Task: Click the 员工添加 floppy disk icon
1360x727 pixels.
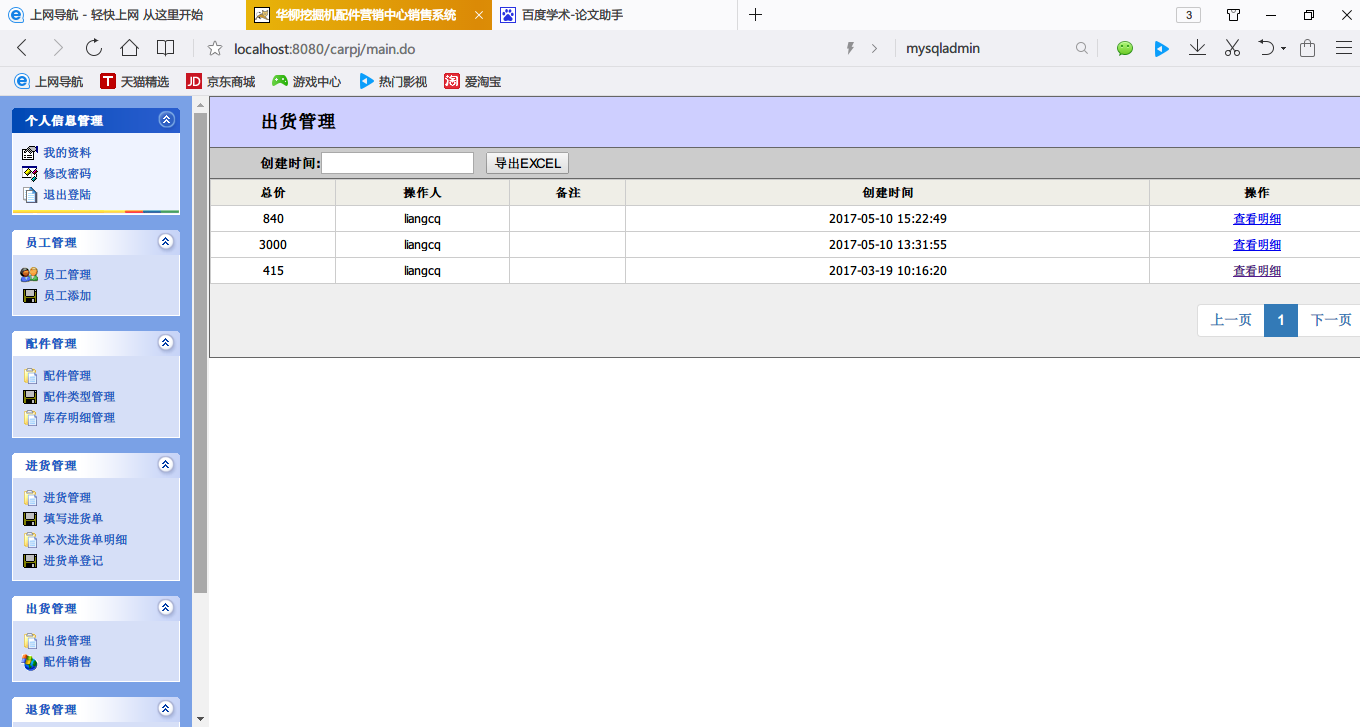Action: pos(29,296)
